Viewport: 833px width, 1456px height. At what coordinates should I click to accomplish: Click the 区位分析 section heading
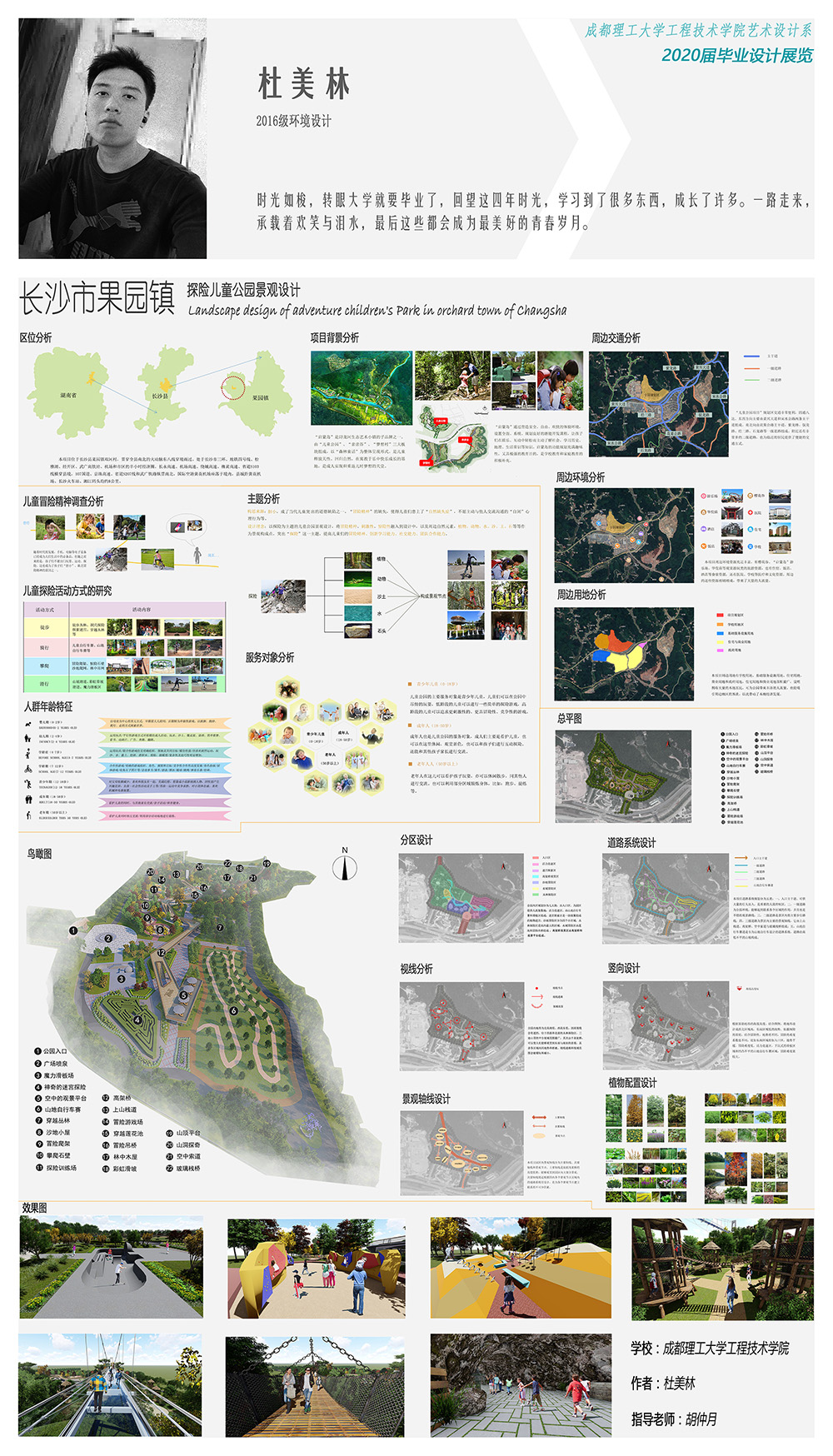pos(36,337)
